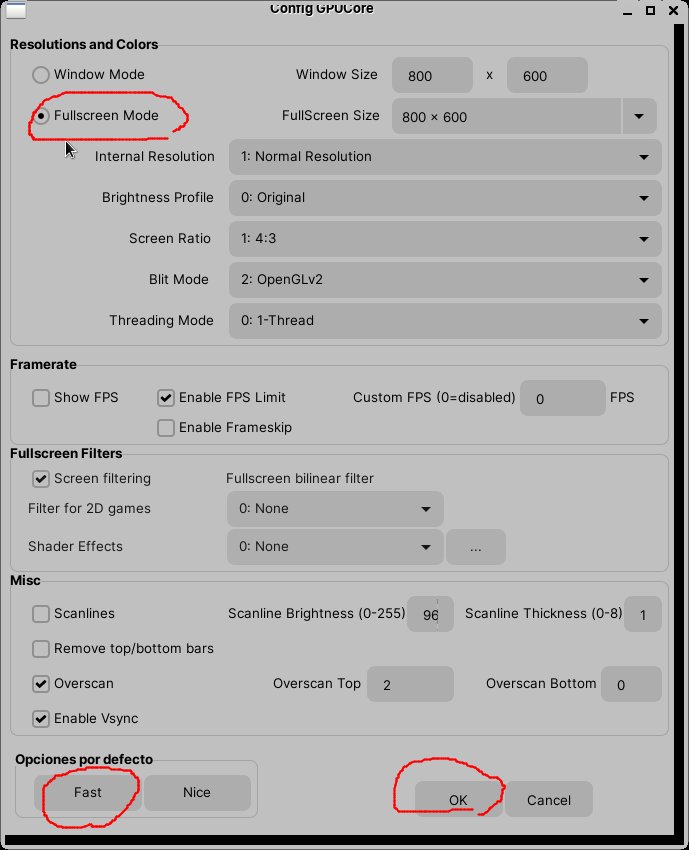689x850 pixels.
Task: Toggle the Overscan checkbox
Action: 41,684
